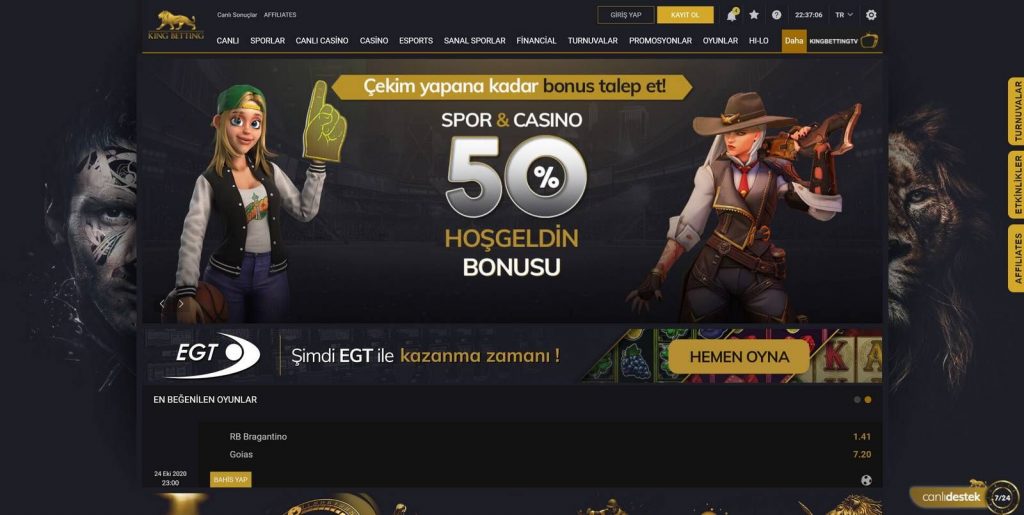Expand the TR language dropdown

click(844, 14)
